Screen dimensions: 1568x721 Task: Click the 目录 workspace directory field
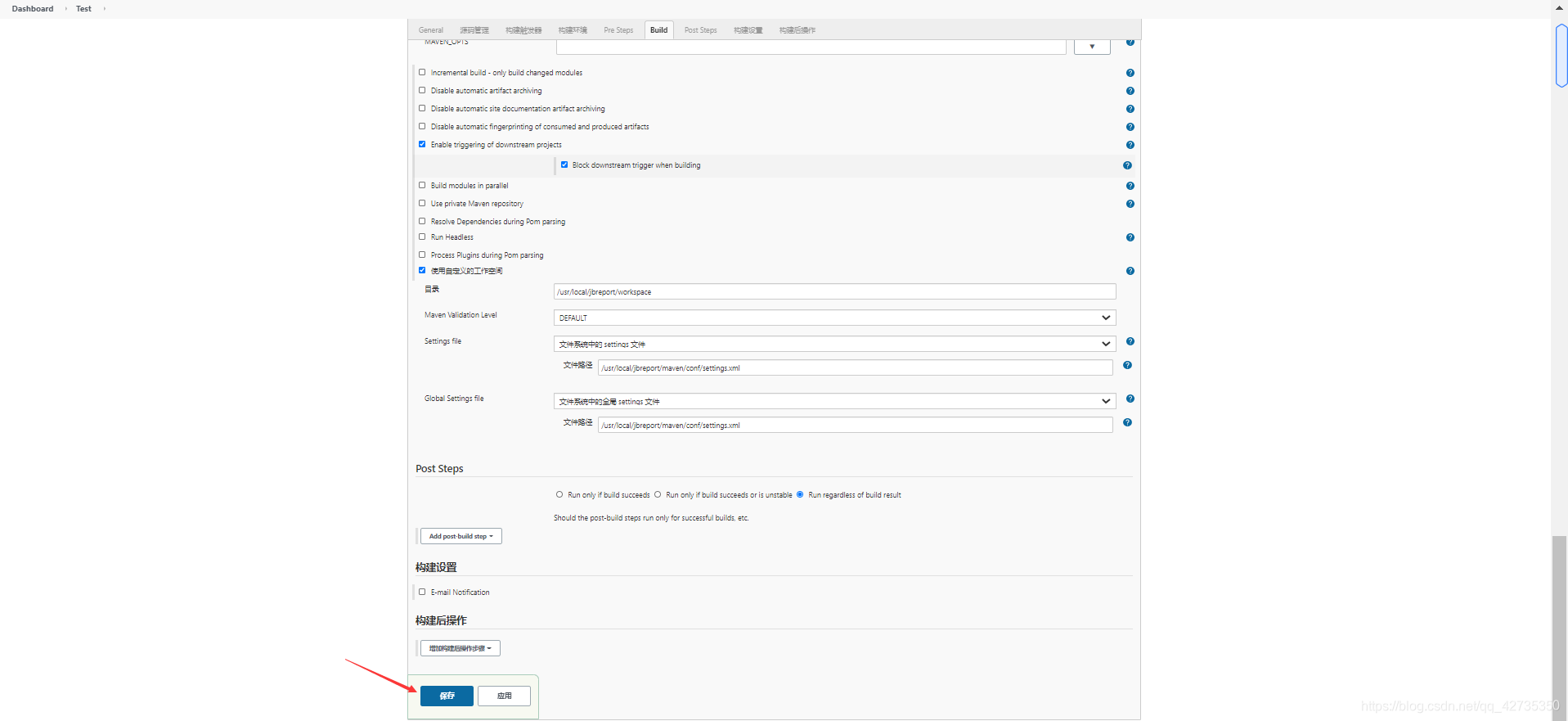pyautogui.click(x=835, y=291)
